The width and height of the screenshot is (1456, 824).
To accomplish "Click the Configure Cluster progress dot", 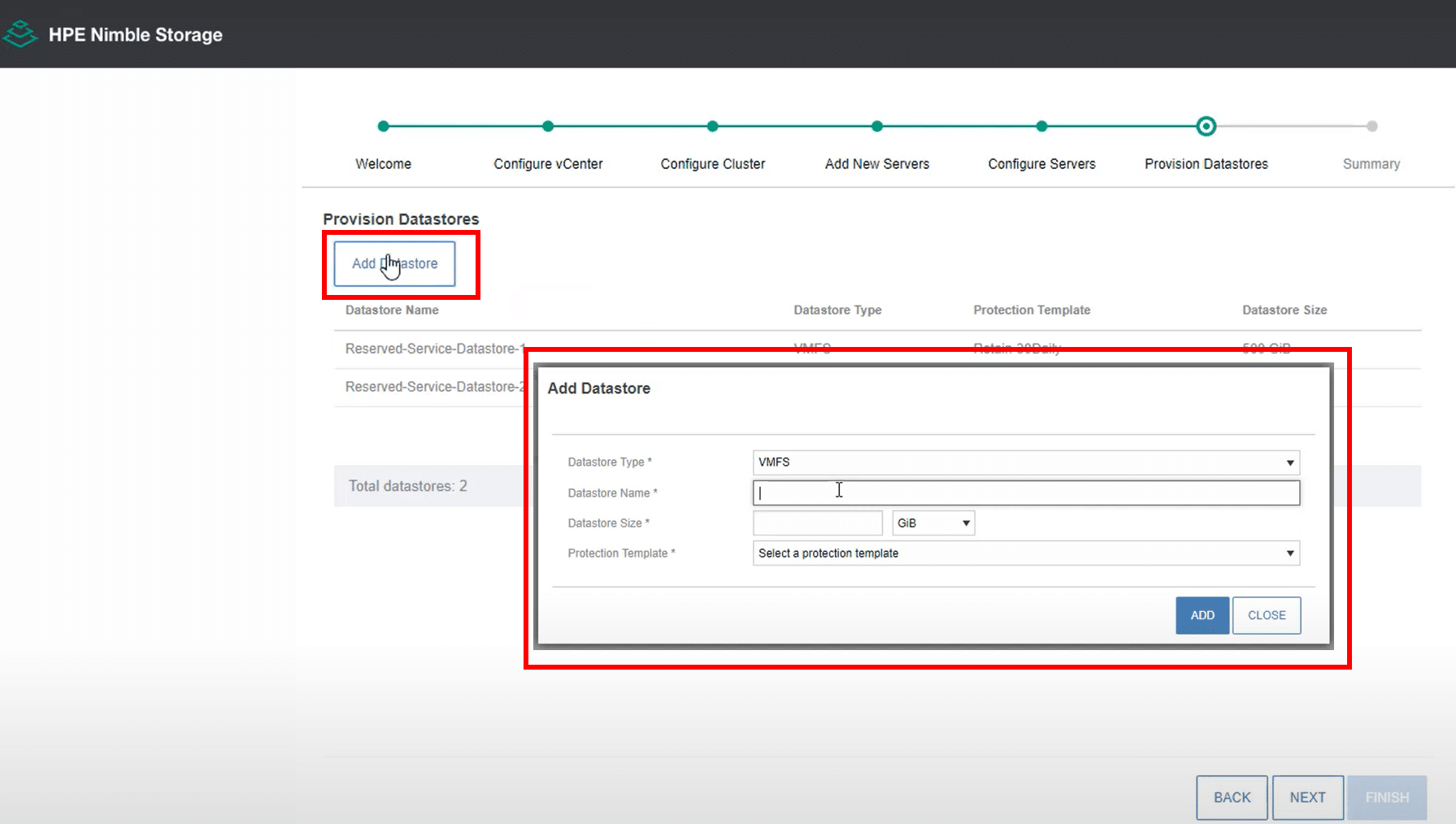I will pos(713,126).
